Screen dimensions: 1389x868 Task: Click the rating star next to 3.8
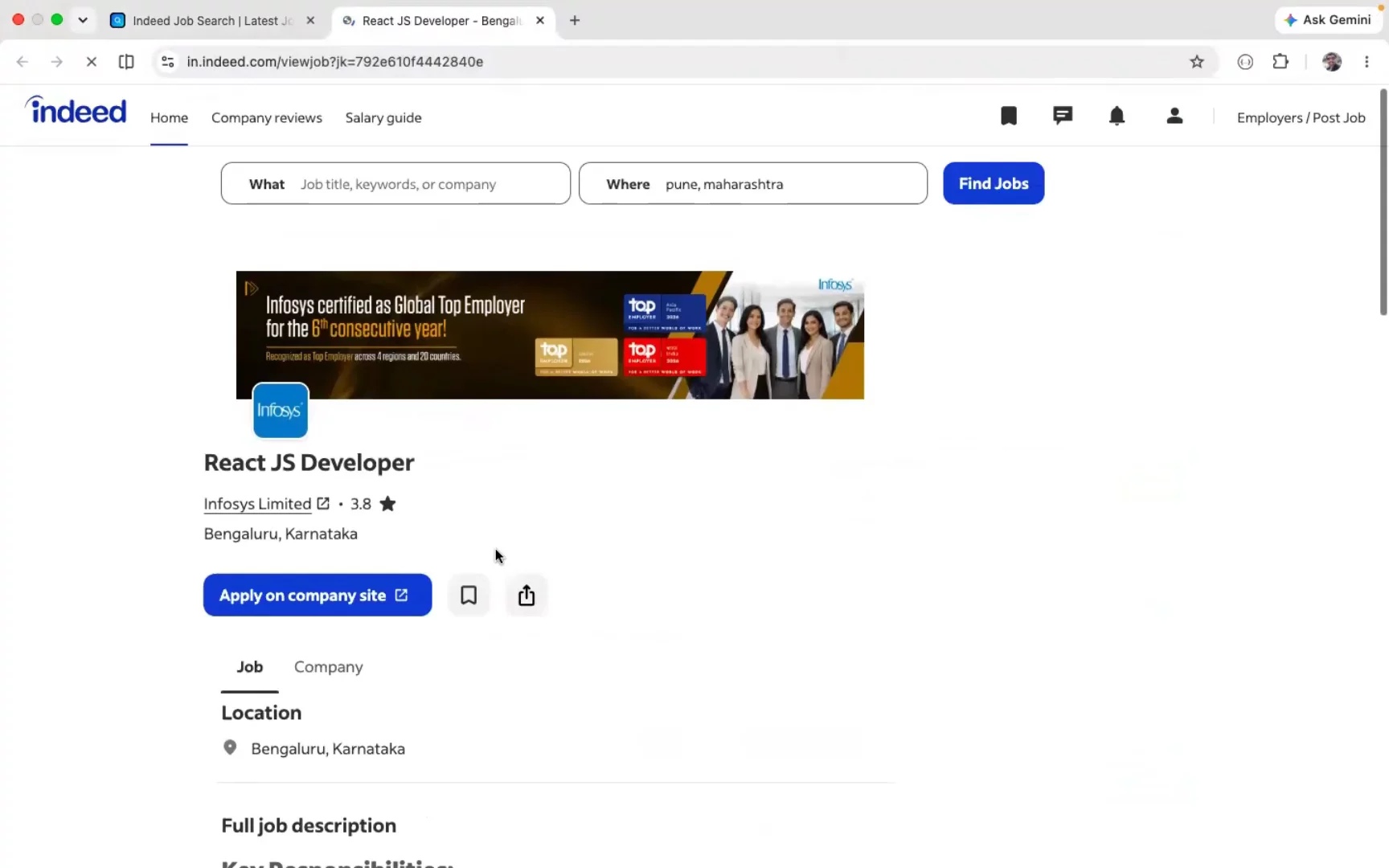point(387,504)
